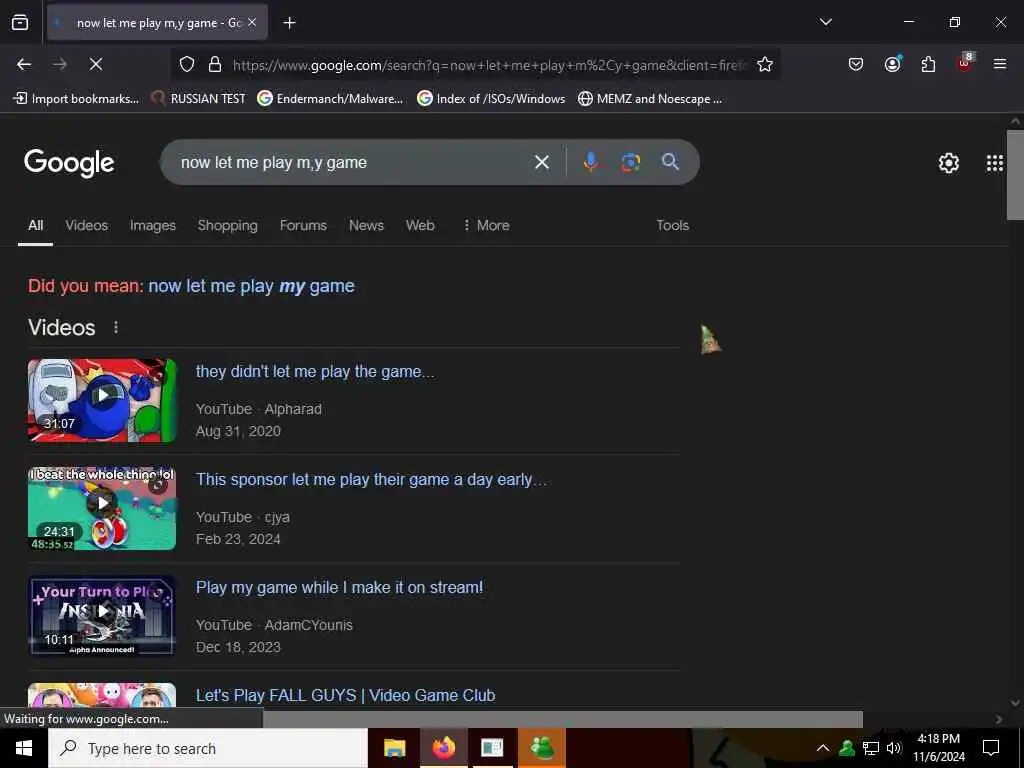1024x768 pixels.
Task: Bookmark this page with the star icon
Action: (765, 64)
